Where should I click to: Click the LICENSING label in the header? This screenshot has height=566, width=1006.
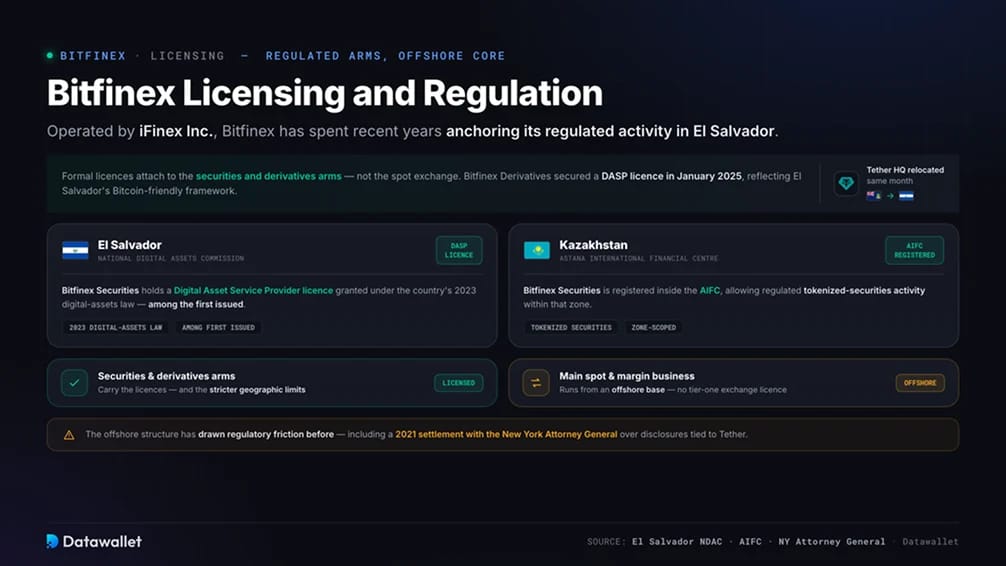[187, 56]
